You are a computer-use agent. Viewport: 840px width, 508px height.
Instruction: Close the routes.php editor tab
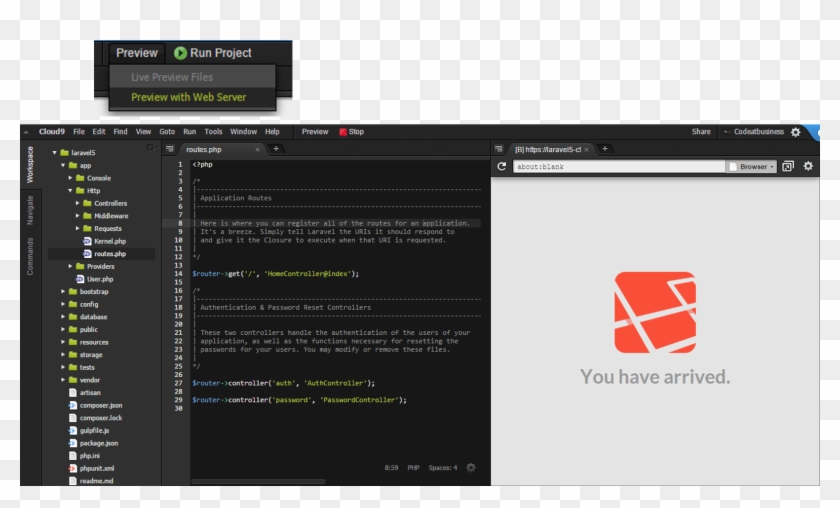coord(257,149)
